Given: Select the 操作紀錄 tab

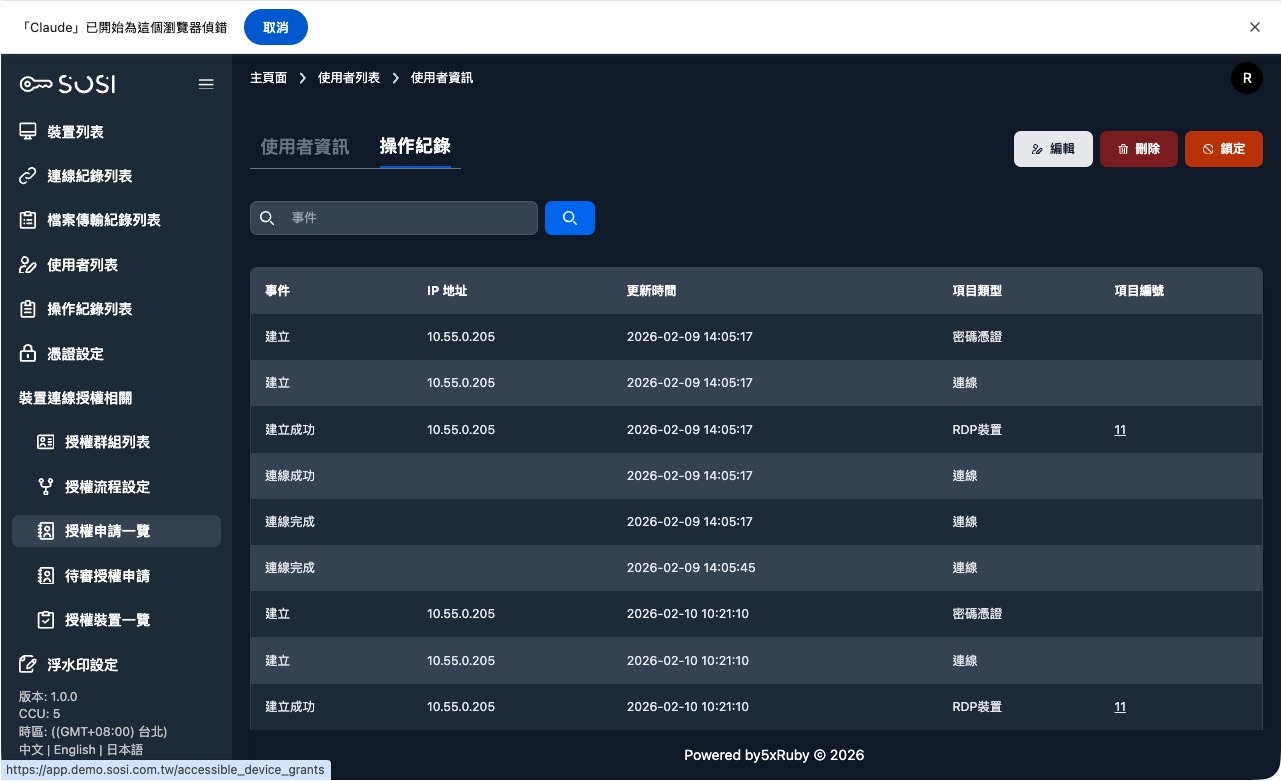Looking at the screenshot, I should point(414,146).
